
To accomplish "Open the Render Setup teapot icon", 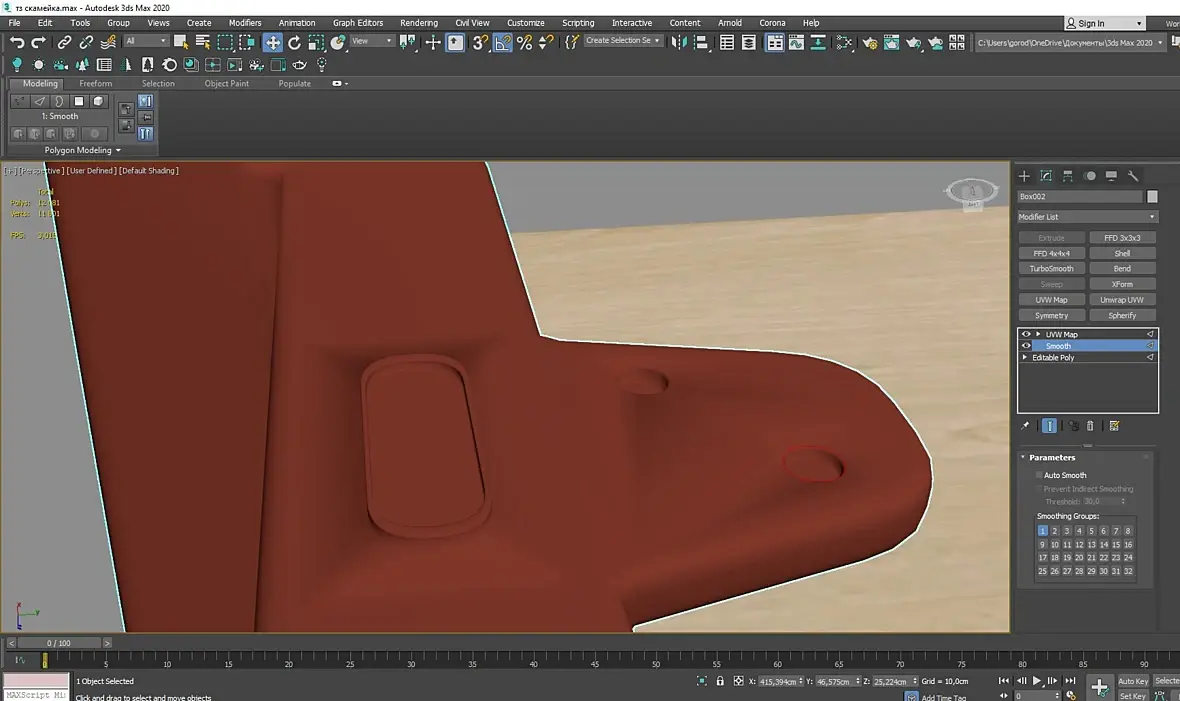I will click(x=868, y=42).
